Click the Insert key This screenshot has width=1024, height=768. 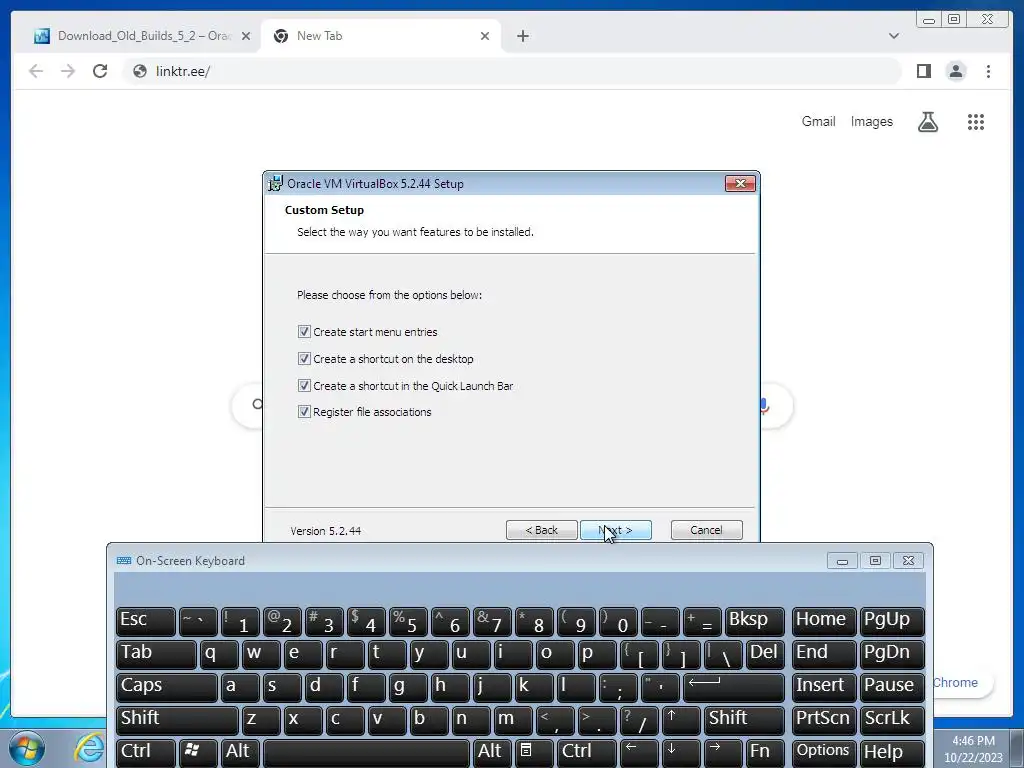824,686
